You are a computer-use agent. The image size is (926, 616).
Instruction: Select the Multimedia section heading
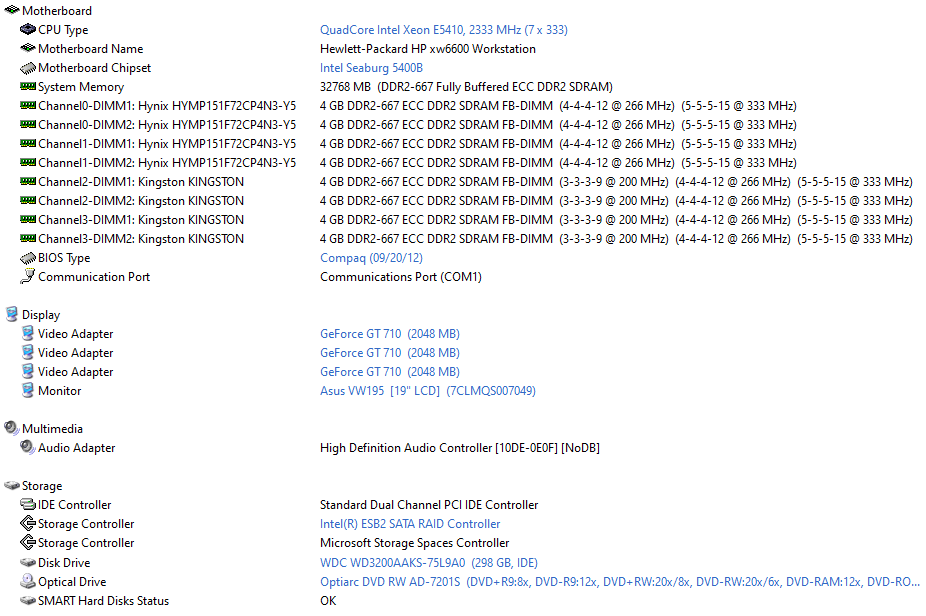52,429
